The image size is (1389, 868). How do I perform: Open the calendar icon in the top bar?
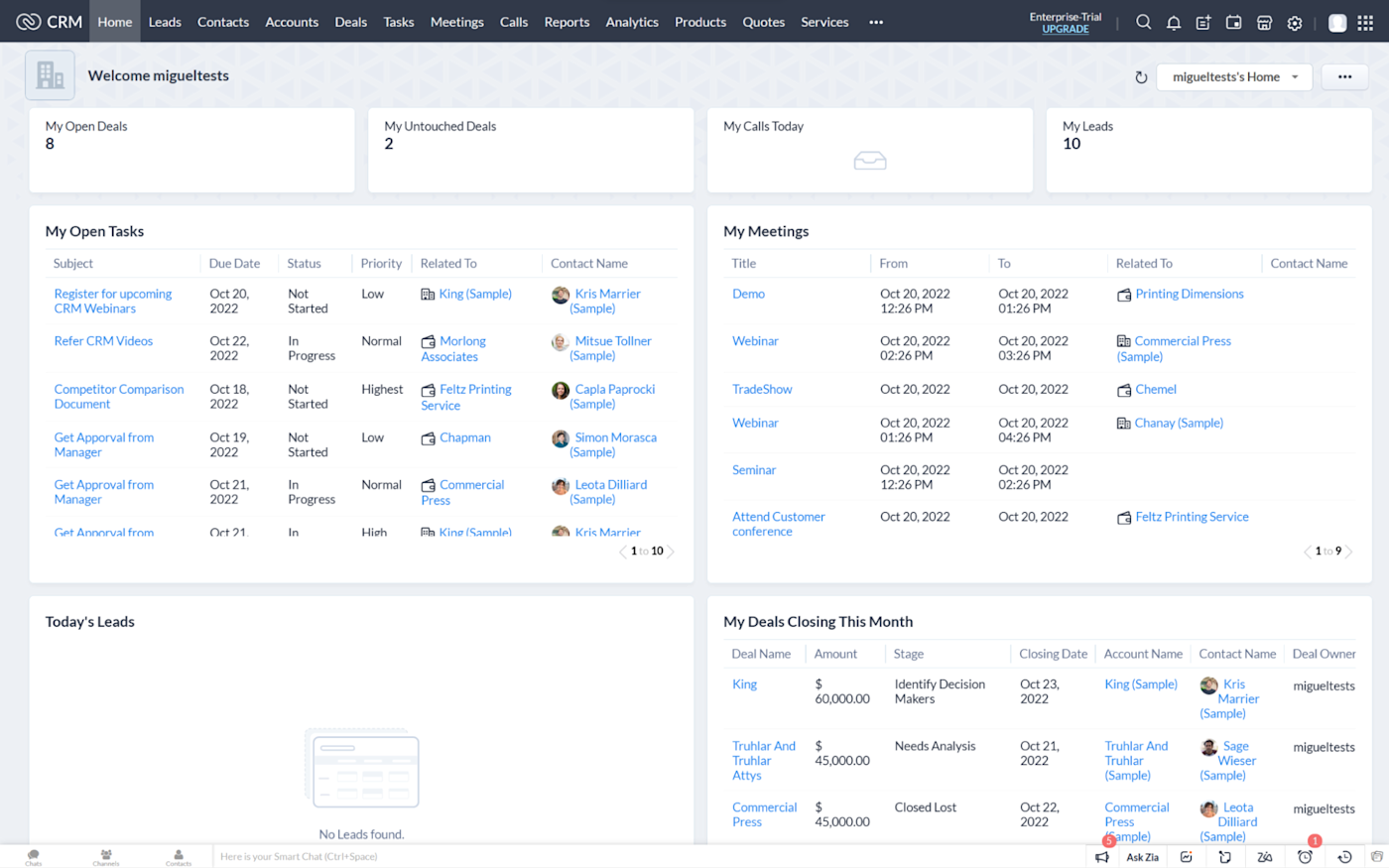point(1234,22)
